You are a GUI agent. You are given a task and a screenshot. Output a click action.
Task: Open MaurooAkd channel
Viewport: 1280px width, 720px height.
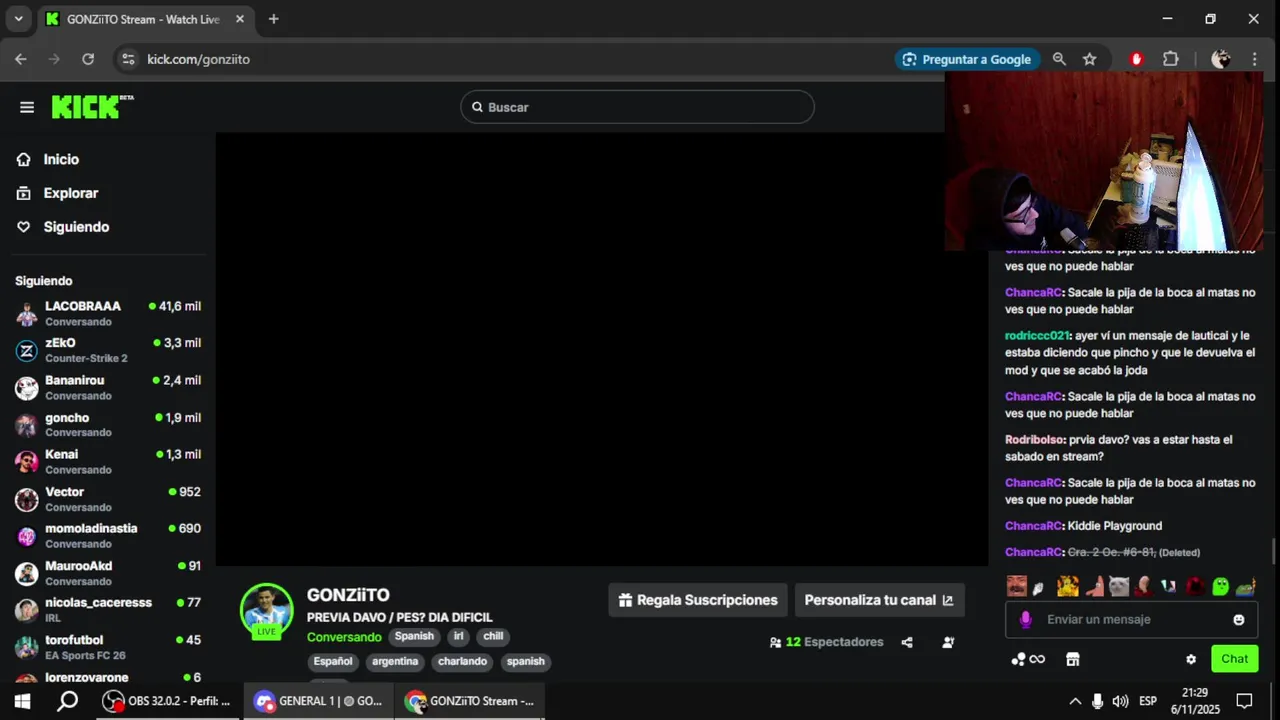tap(108, 572)
